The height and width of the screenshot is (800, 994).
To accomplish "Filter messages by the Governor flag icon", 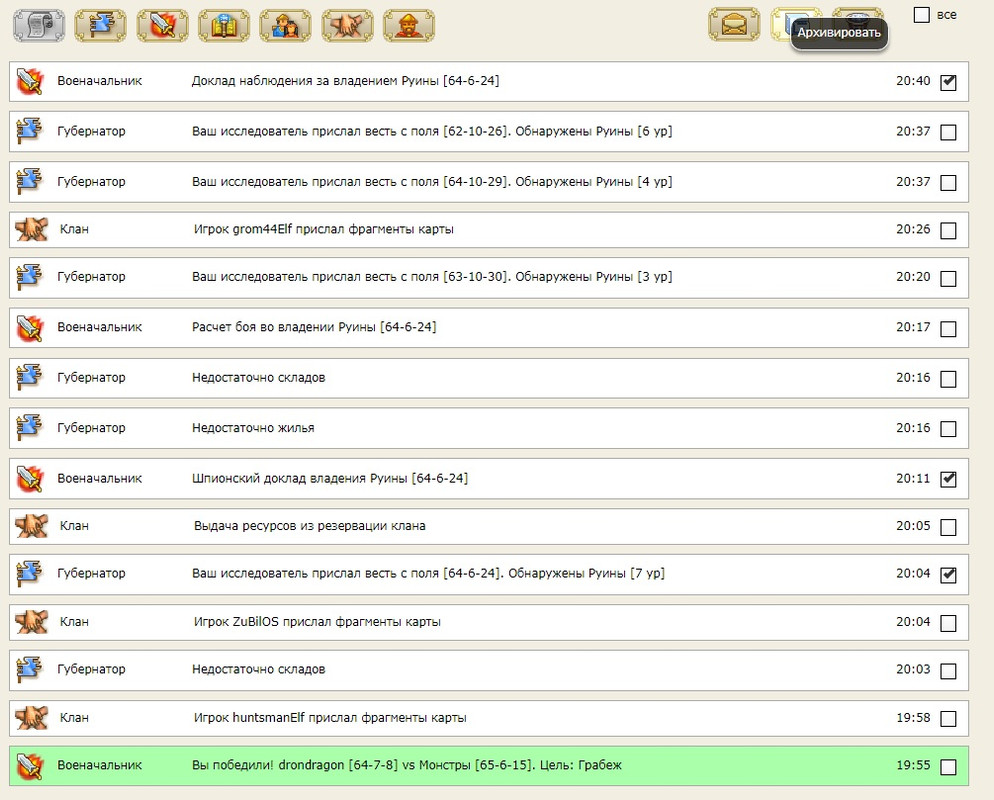I will [x=100, y=25].
